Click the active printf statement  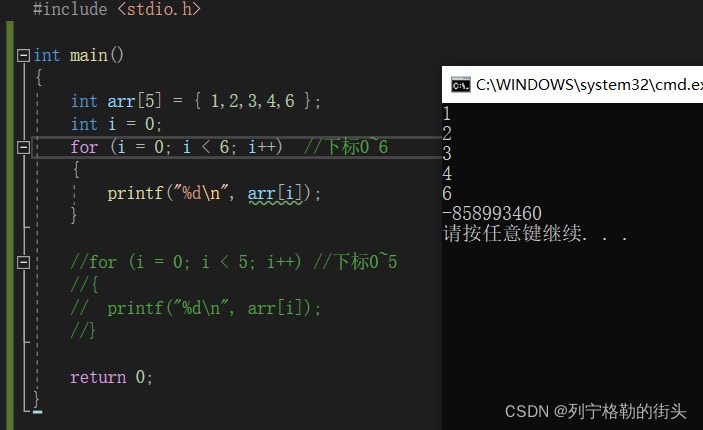click(x=214, y=194)
